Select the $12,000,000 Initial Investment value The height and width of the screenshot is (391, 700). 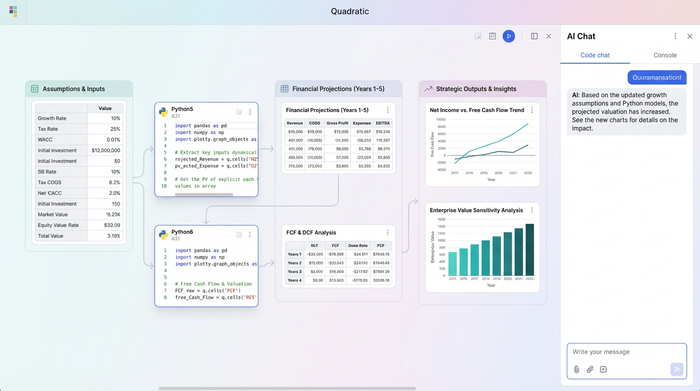[106, 150]
